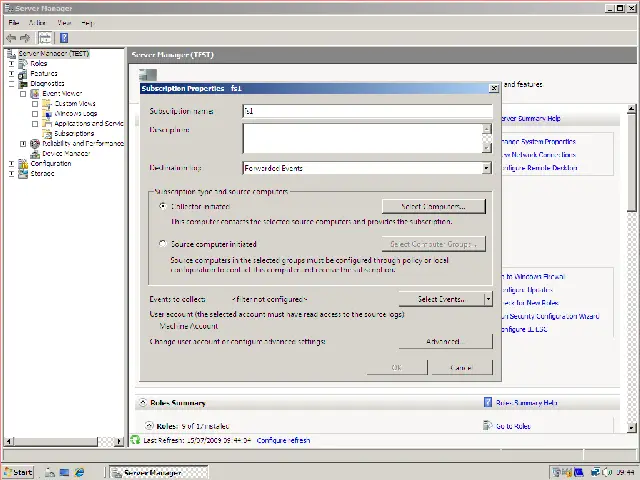
Task: Click the Description box scroll up arrow
Action: 487,129
